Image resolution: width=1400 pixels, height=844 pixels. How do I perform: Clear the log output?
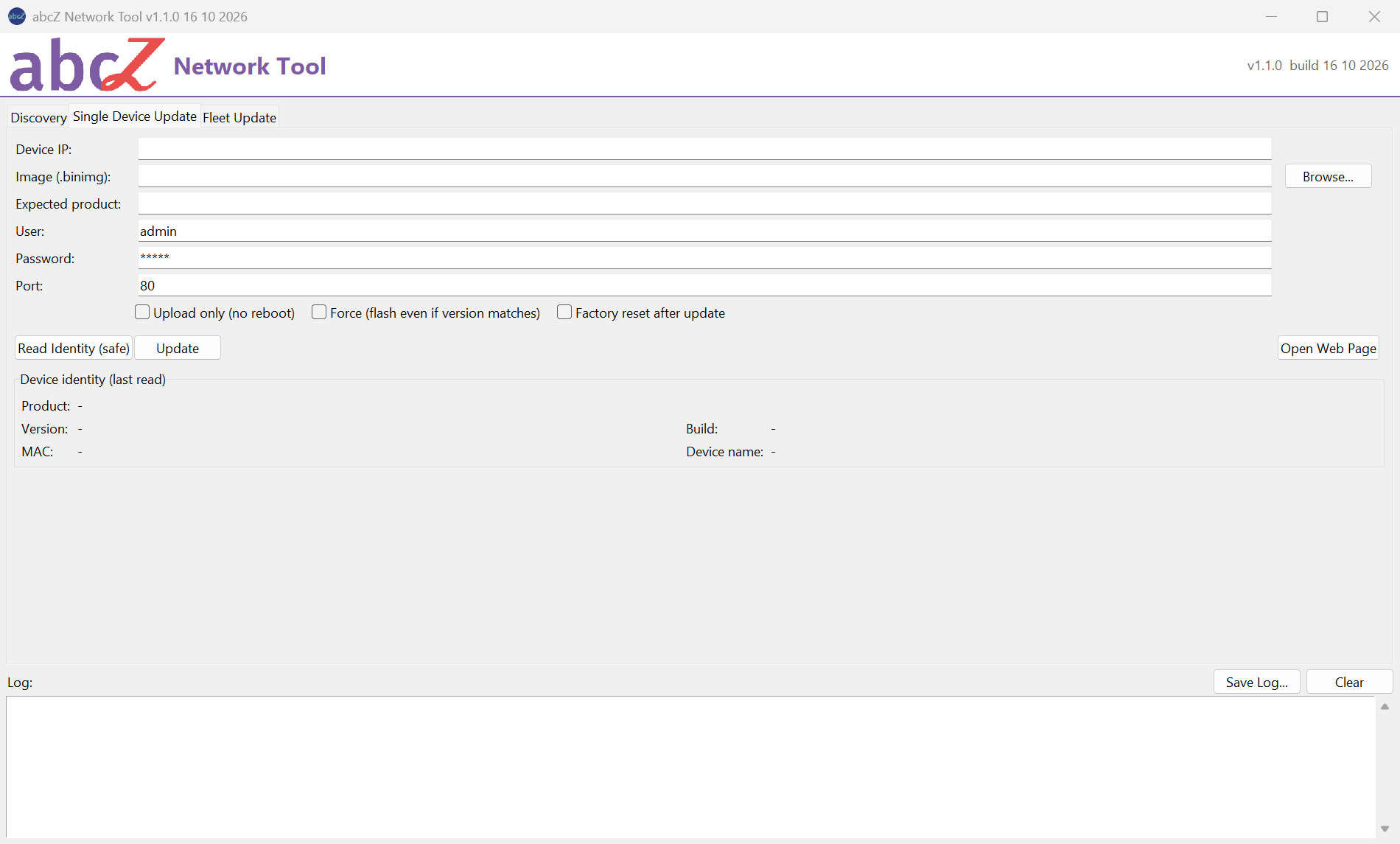[1349, 682]
